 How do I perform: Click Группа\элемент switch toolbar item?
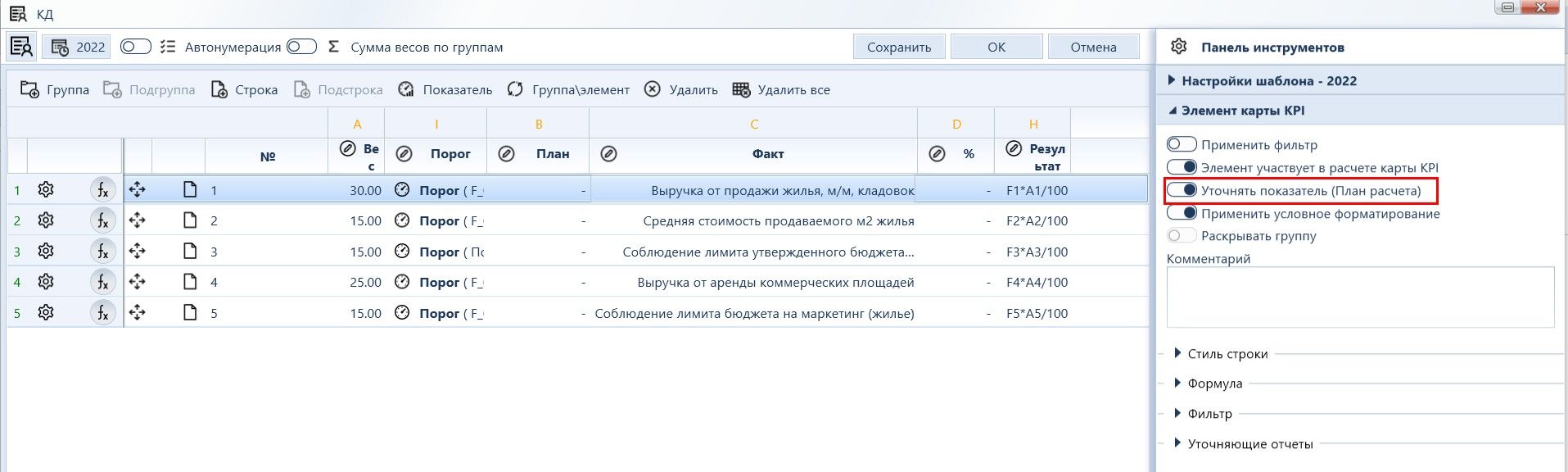(x=568, y=89)
